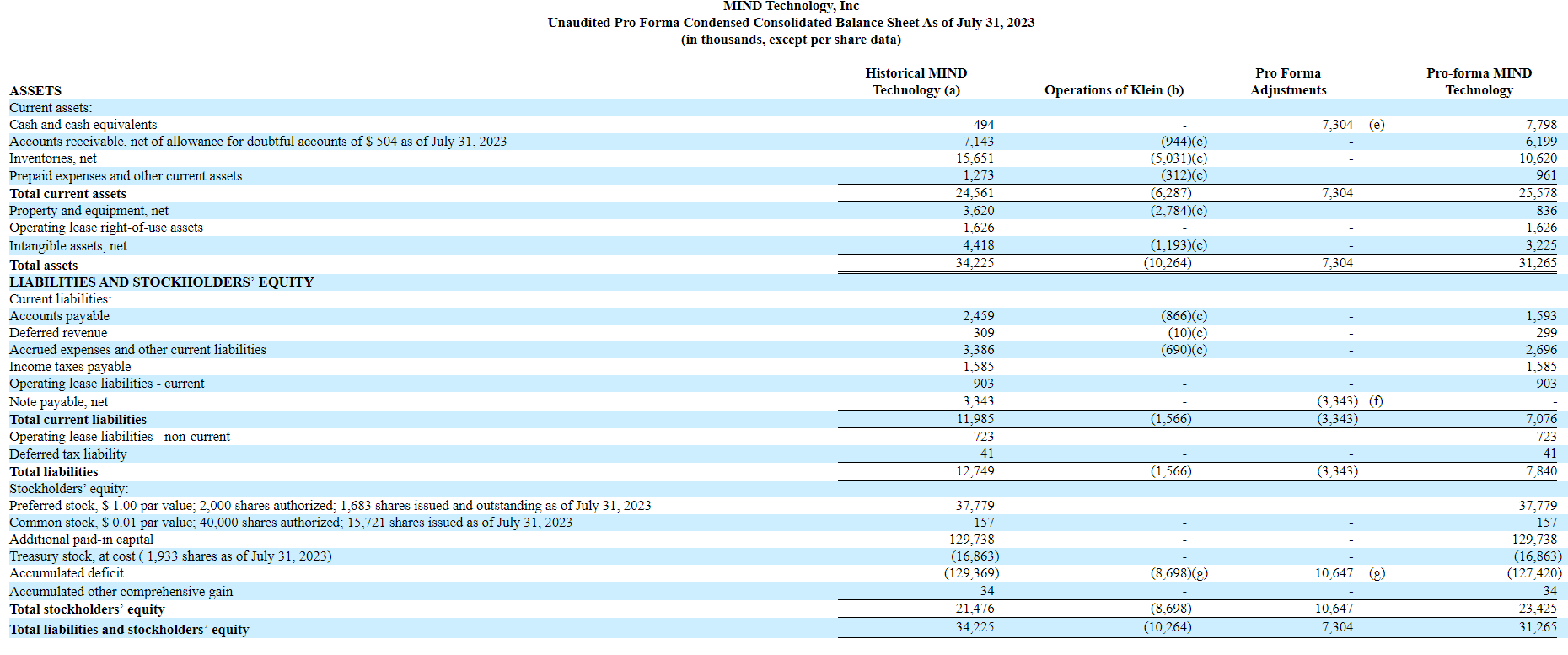Select the LIABILITIES AND STOCKHOLDERS' EQUITY heading
This screenshot has width=1568, height=655.
162,282
